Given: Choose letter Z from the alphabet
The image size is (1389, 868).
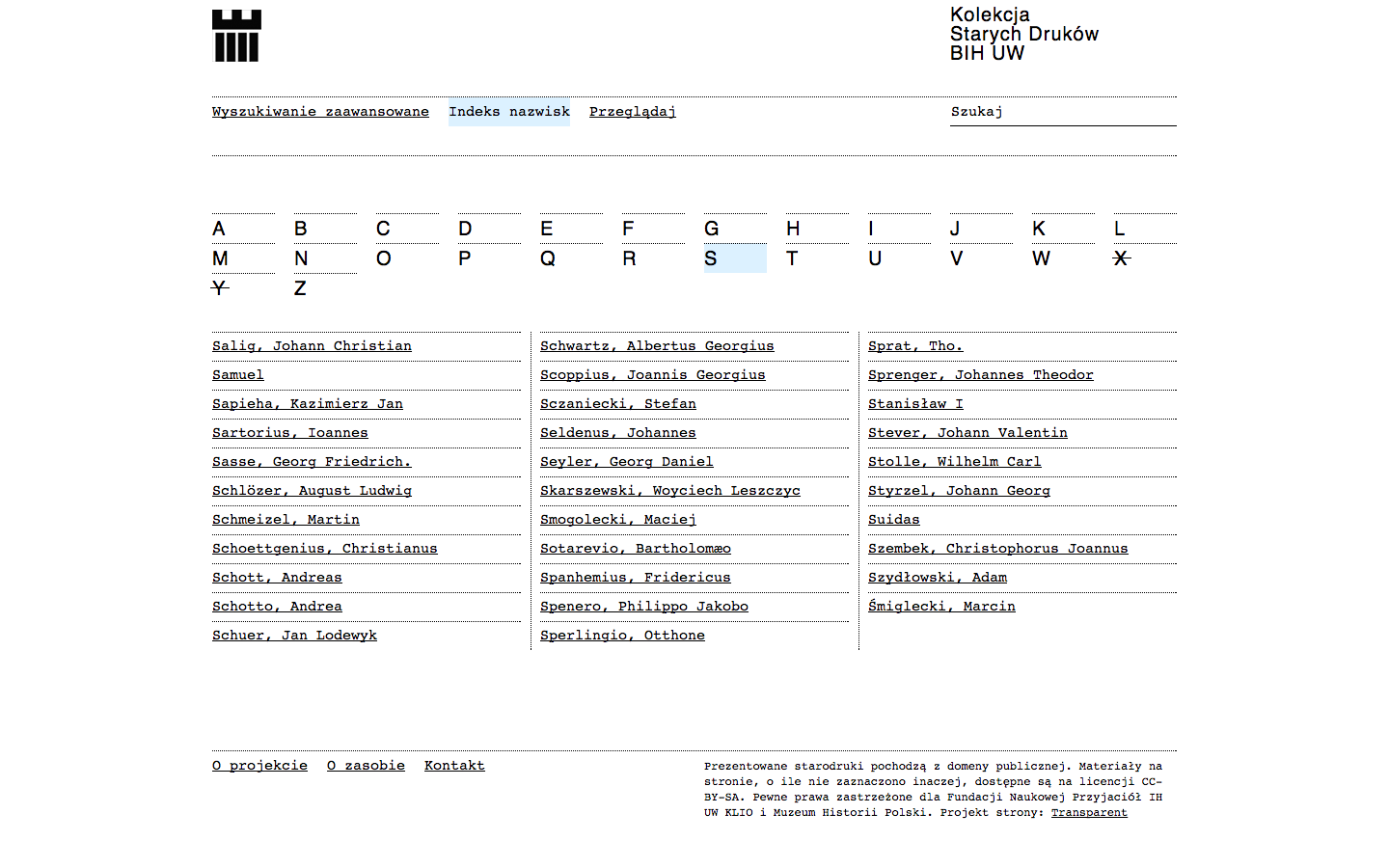Looking at the screenshot, I should point(300,287).
